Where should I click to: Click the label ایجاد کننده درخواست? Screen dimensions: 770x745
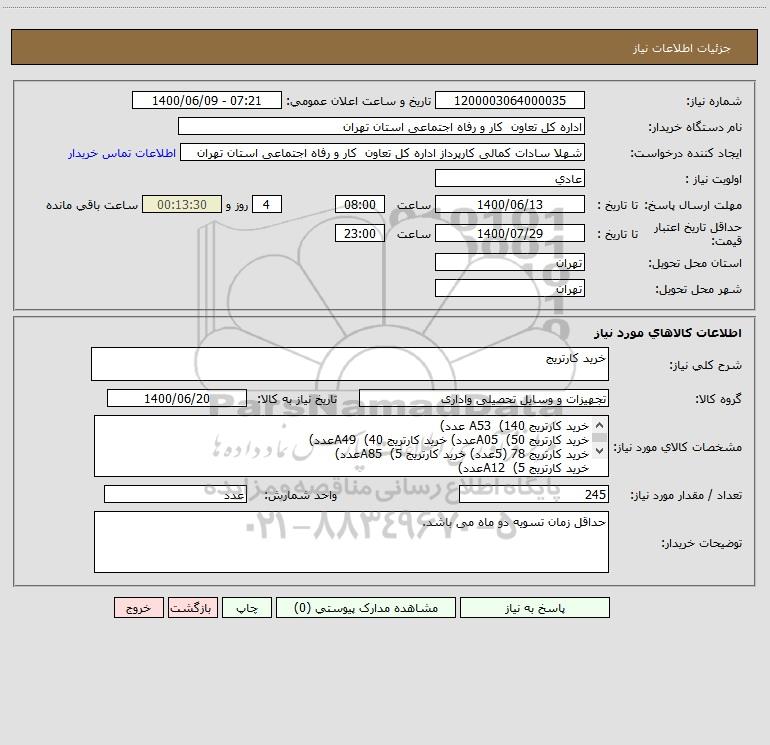[686, 153]
